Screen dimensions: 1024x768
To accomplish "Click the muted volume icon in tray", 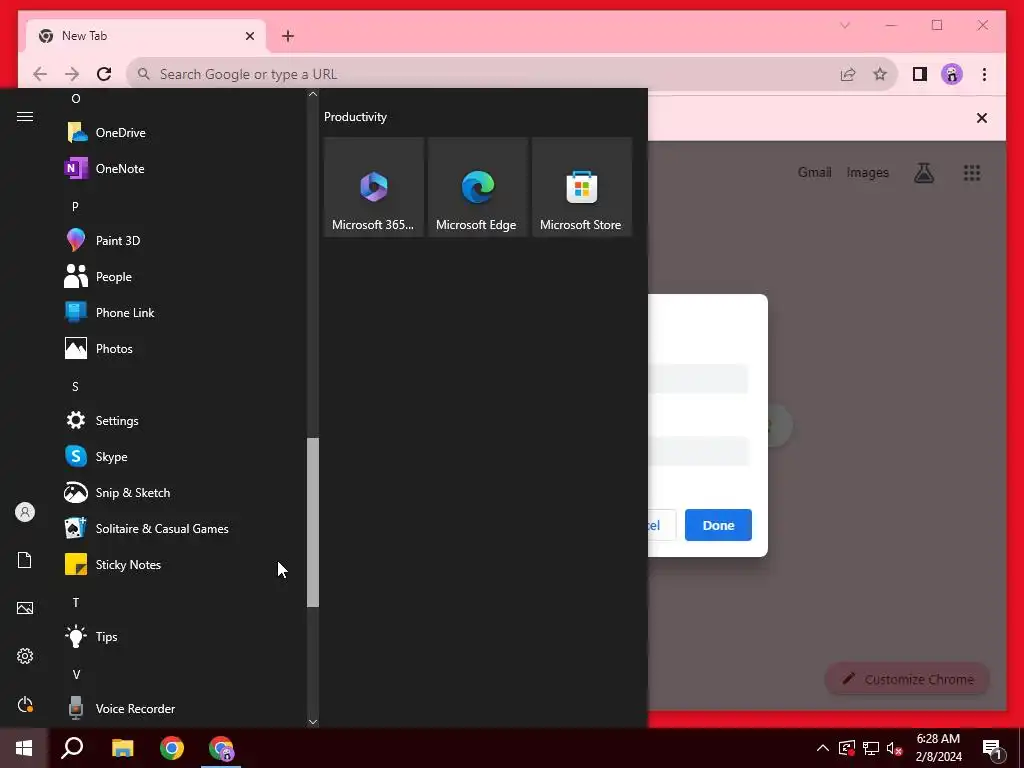I will pos(894,748).
